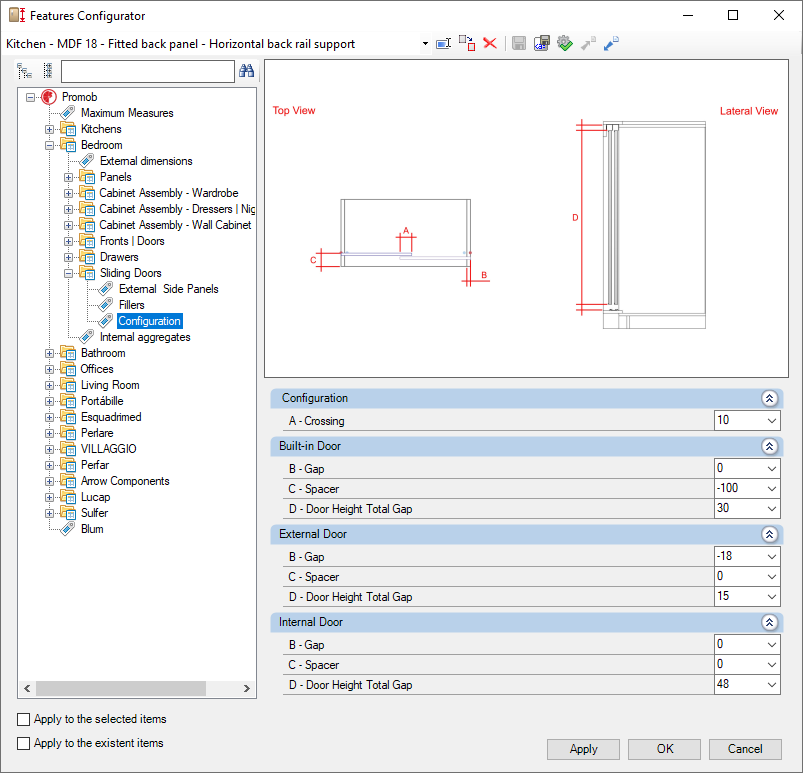This screenshot has width=803, height=773.
Task: Click the collapse-all tree icon
Action: 48,71
